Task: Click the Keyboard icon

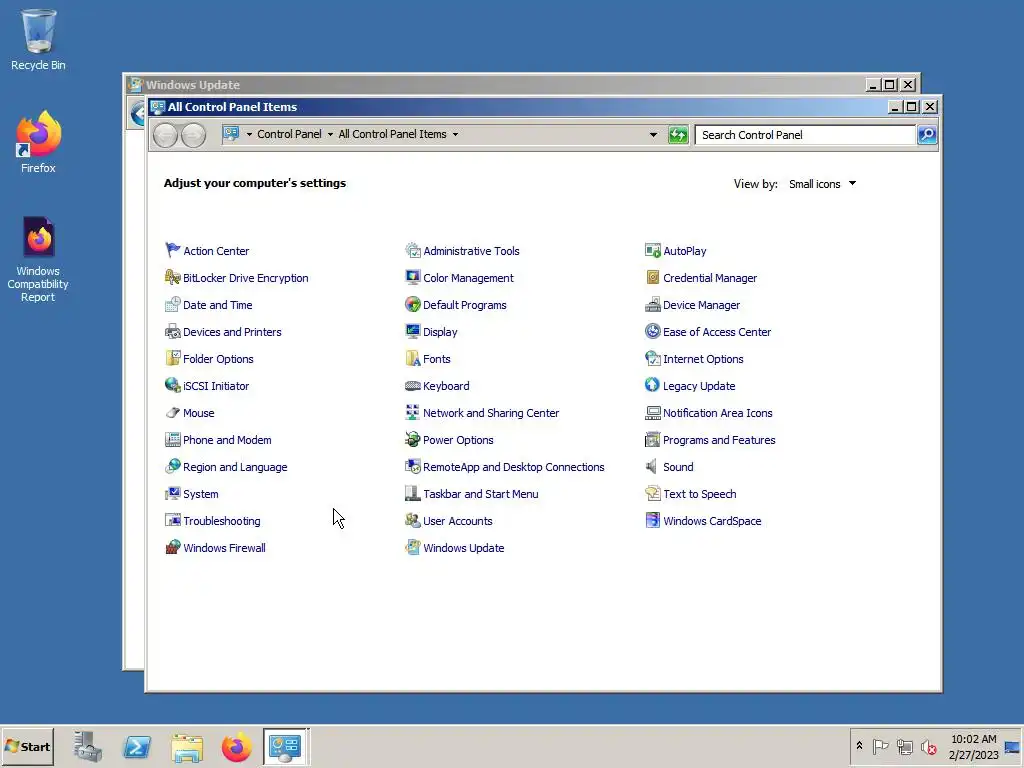Action: pyautogui.click(x=413, y=385)
